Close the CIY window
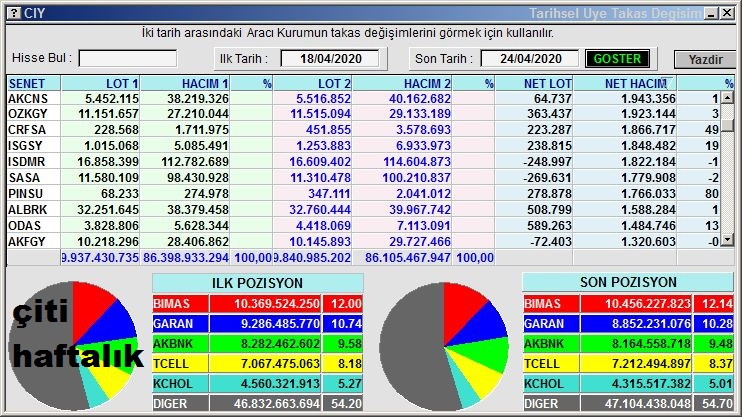The image size is (742, 417). 727,13
